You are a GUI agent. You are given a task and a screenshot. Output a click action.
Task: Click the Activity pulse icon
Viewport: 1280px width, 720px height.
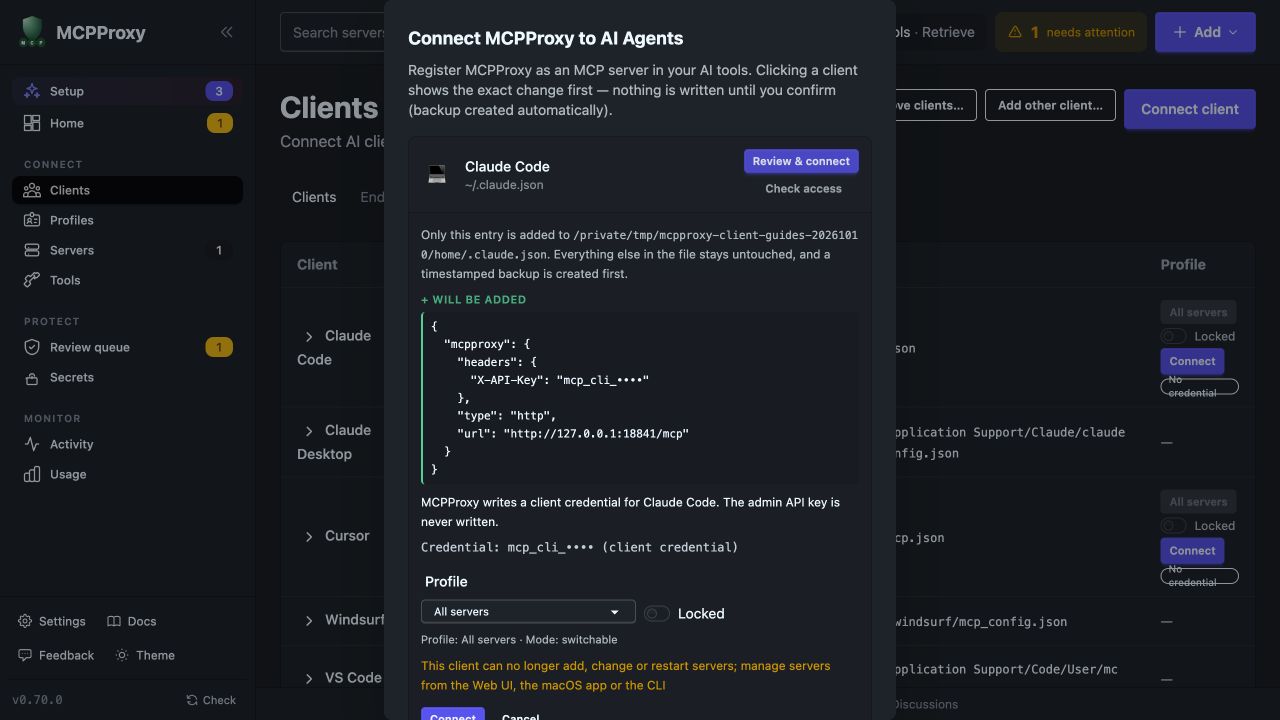[x=32, y=444]
